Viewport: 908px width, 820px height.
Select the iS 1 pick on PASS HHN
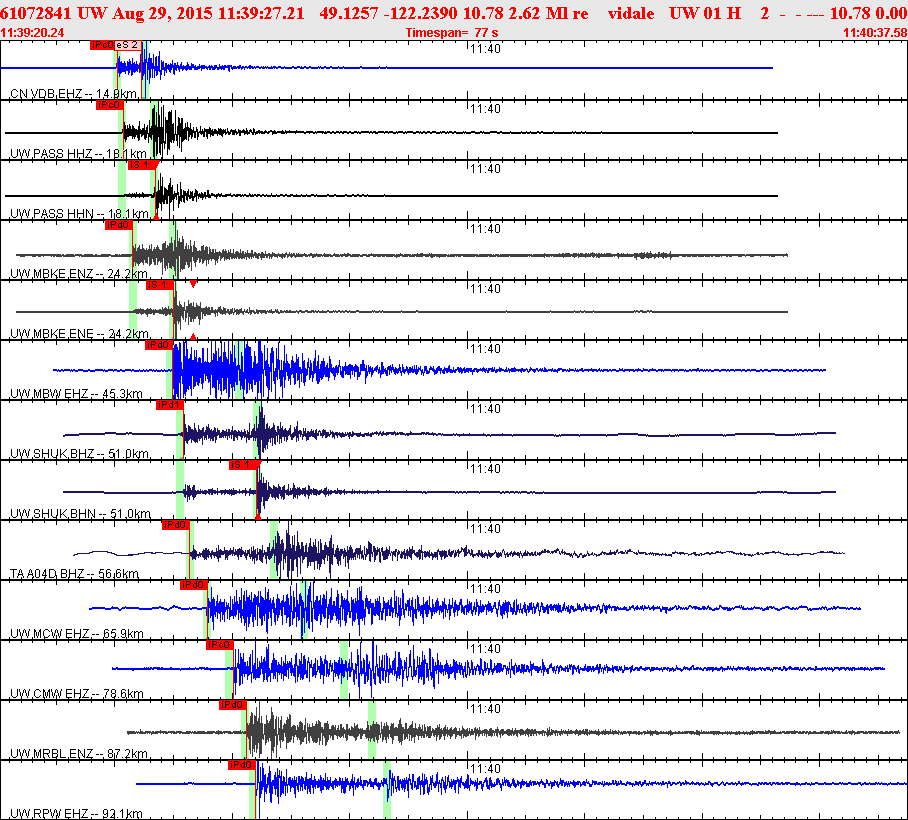pyautogui.click(x=141, y=165)
